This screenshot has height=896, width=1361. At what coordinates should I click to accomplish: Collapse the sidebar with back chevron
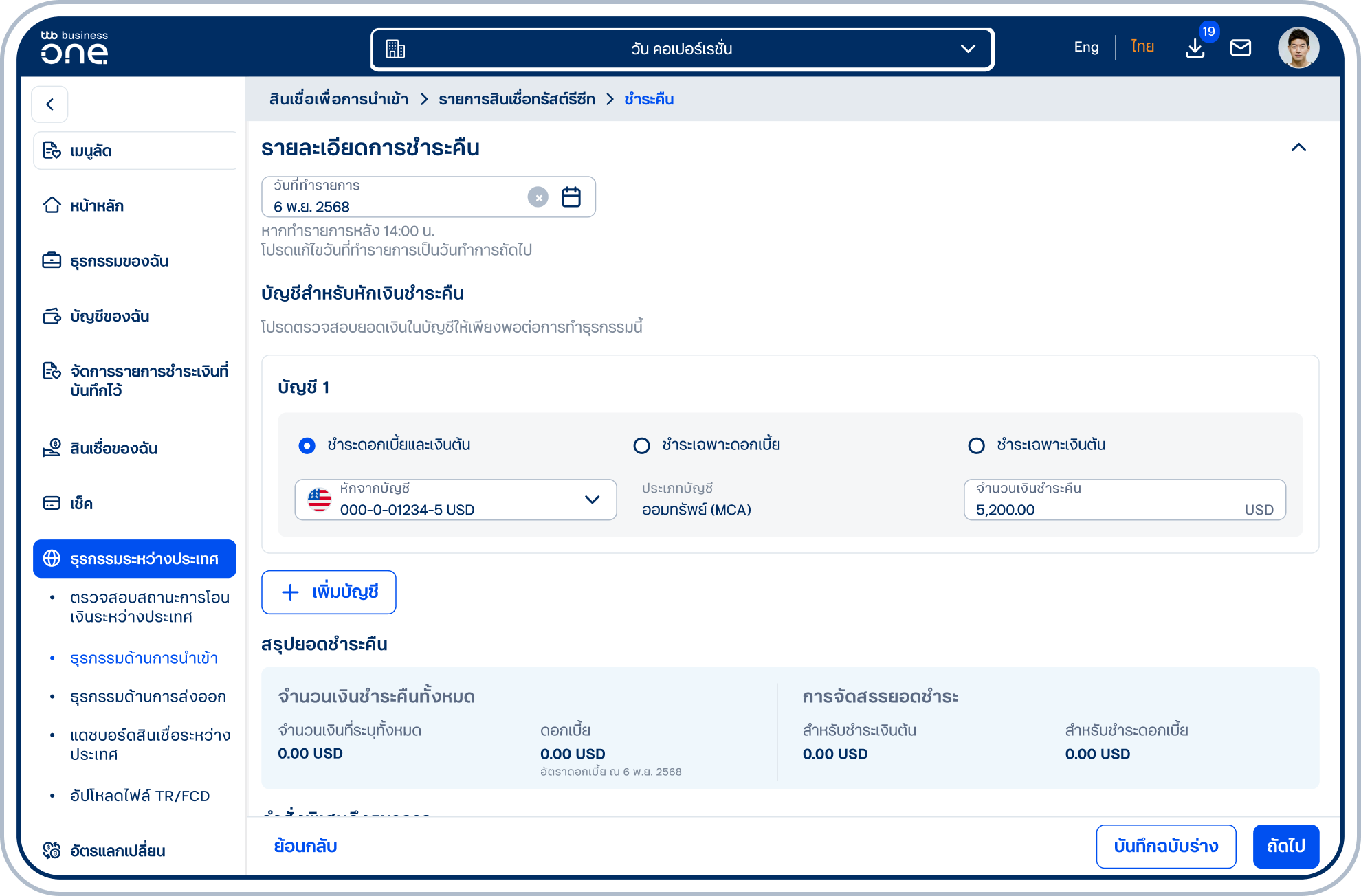pos(49,104)
